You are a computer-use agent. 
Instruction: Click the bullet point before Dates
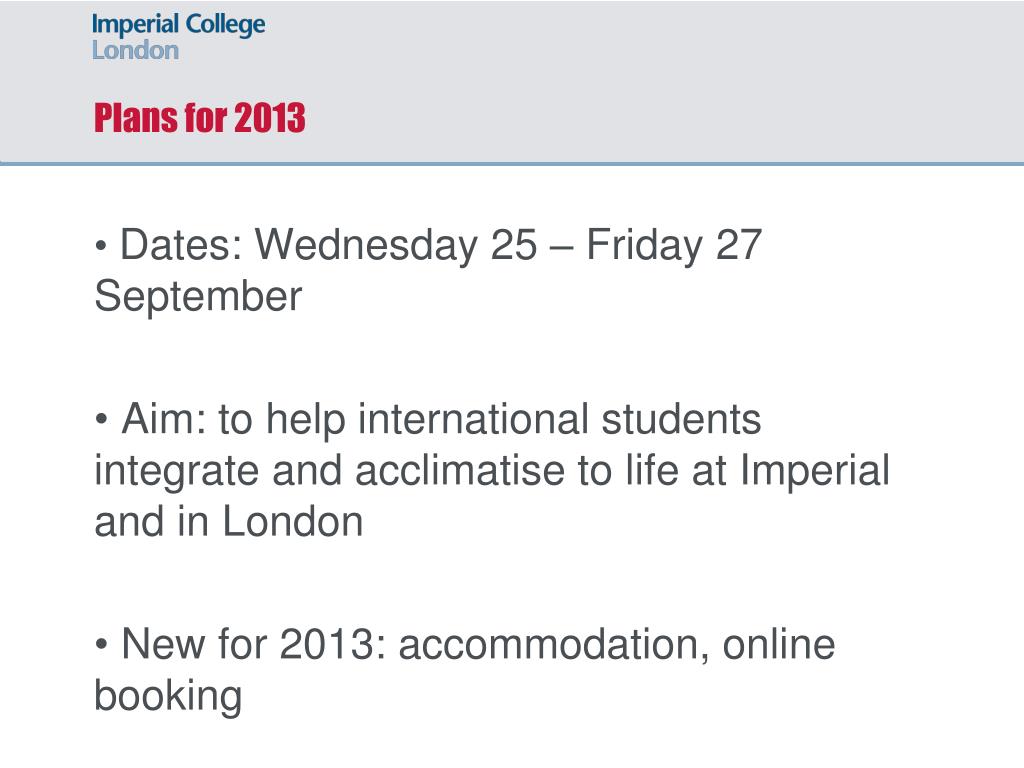point(101,247)
